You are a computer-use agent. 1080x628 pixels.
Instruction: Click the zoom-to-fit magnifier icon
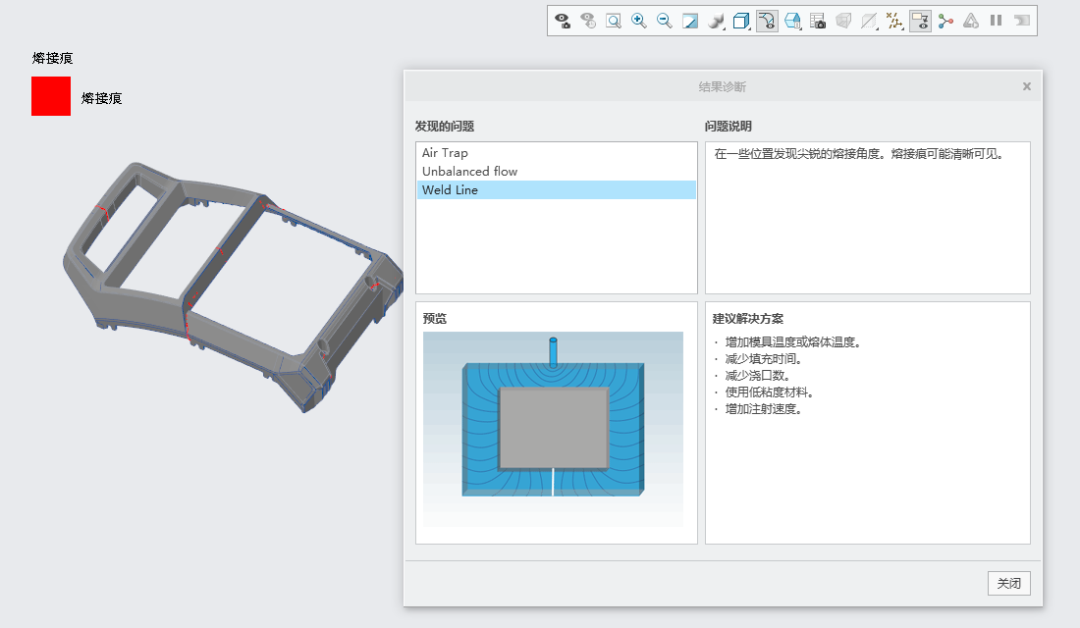coord(613,21)
